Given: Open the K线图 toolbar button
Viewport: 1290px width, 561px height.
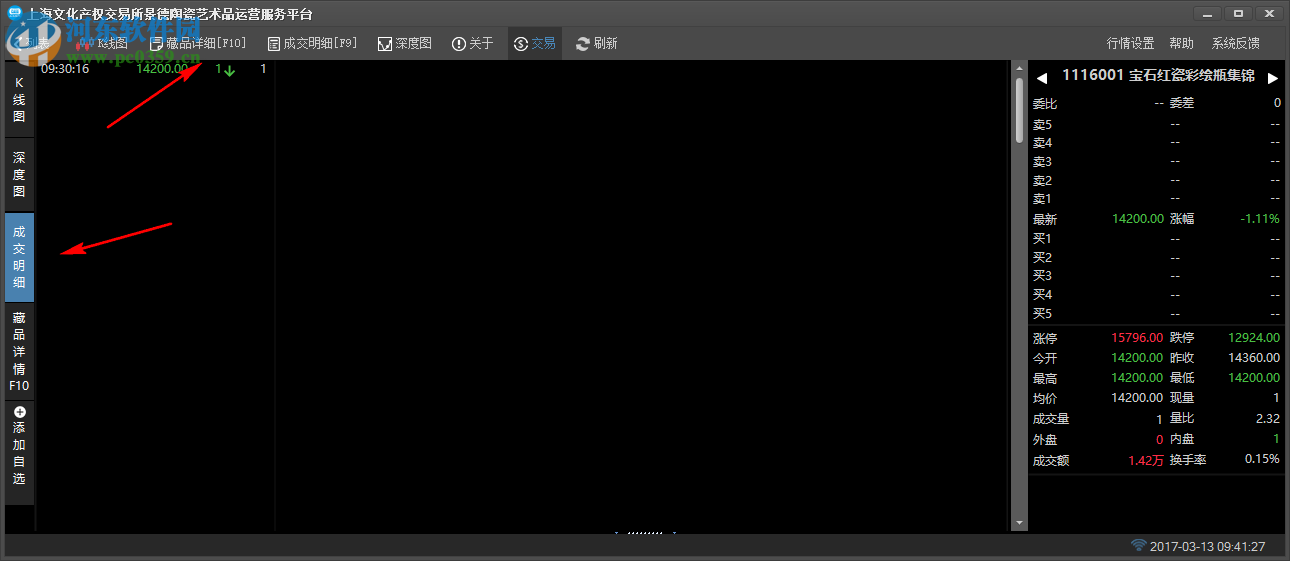Looking at the screenshot, I should coord(102,43).
